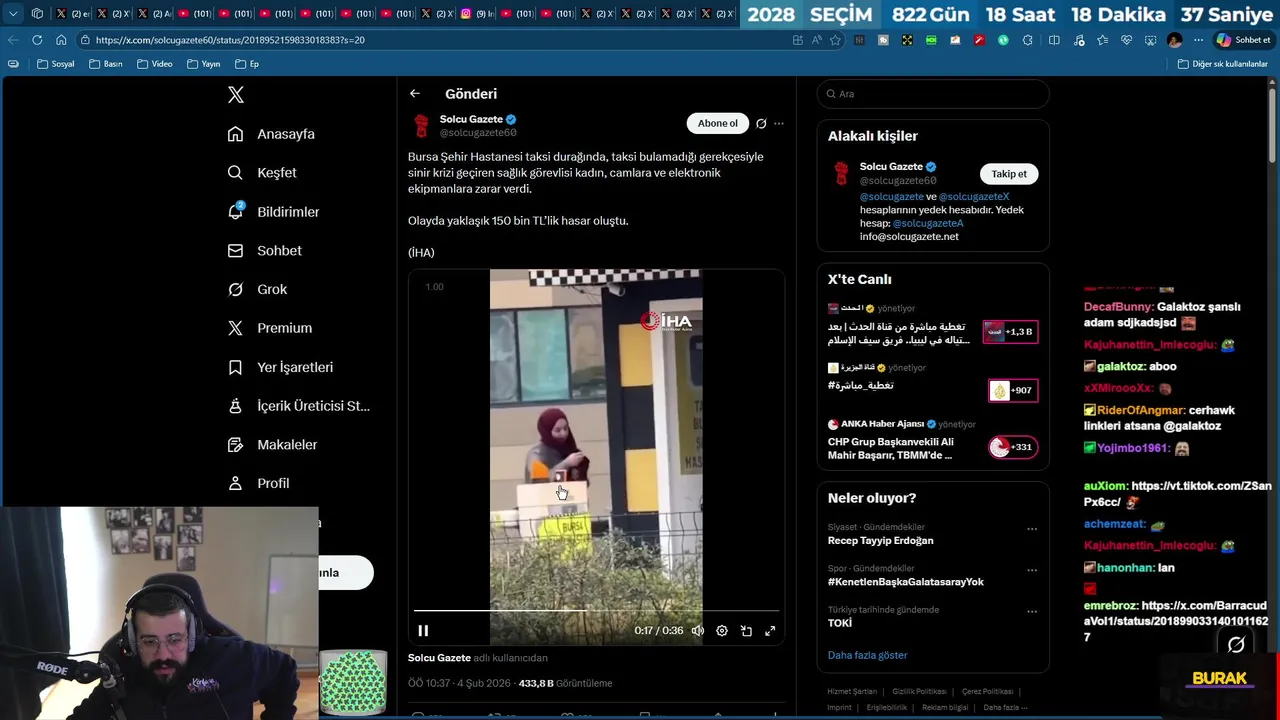Click the browser home button
Screen dimensions: 1280x720
(61, 40)
